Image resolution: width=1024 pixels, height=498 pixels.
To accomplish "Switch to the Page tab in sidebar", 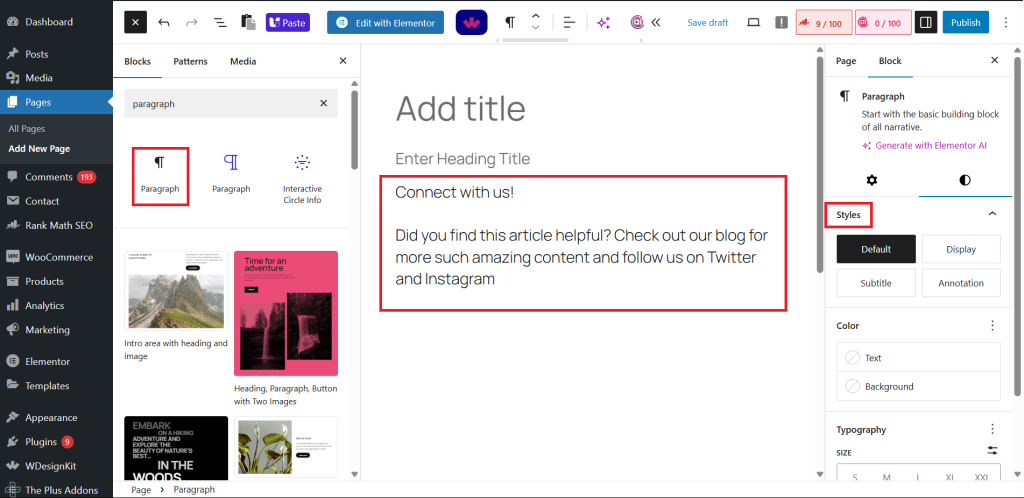I will (x=846, y=61).
